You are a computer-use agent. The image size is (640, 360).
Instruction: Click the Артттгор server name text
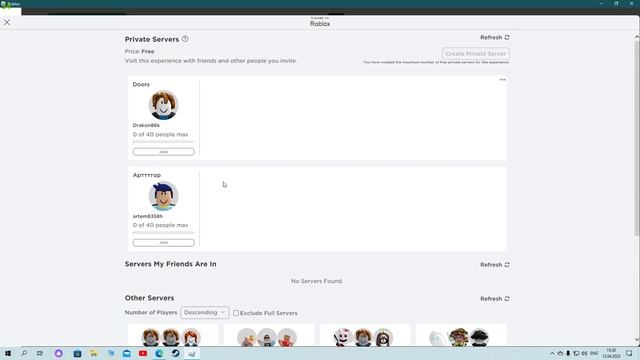point(147,175)
